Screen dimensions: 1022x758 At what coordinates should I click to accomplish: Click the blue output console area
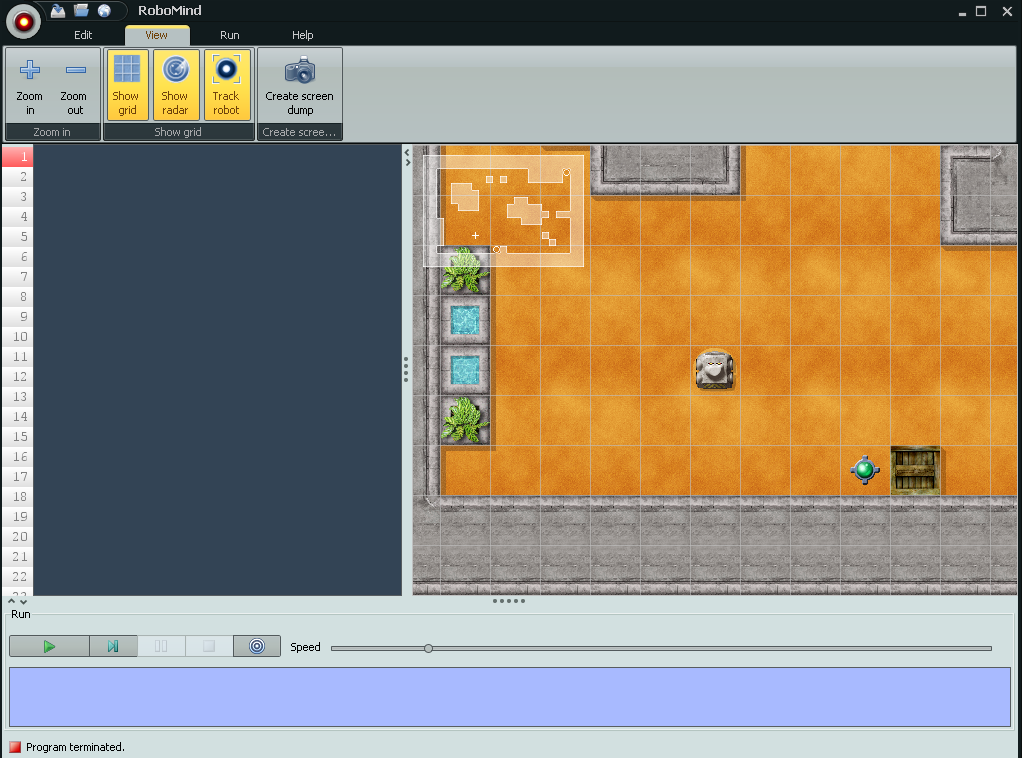coord(510,697)
